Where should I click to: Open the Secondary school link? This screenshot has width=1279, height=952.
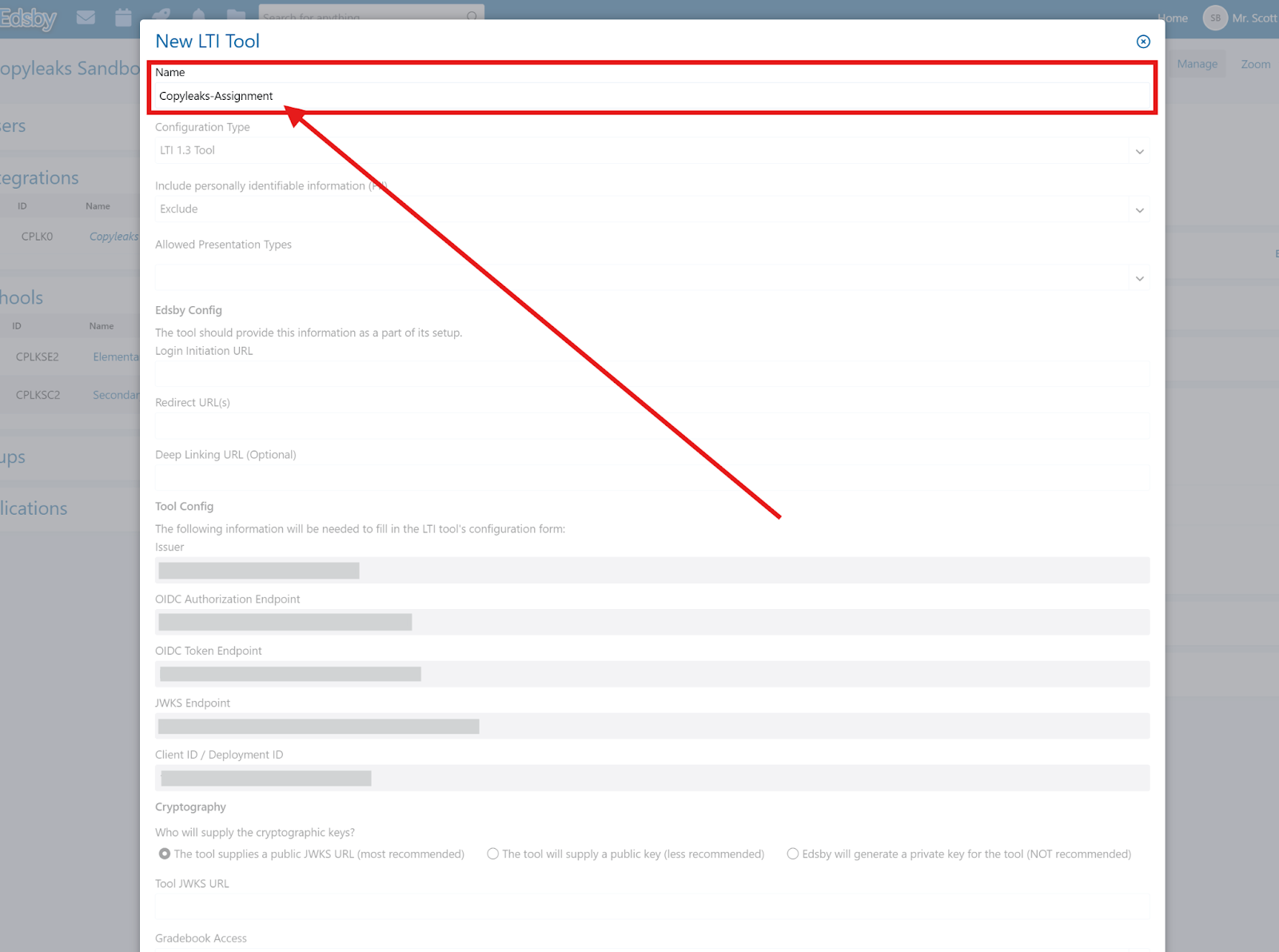pos(116,395)
